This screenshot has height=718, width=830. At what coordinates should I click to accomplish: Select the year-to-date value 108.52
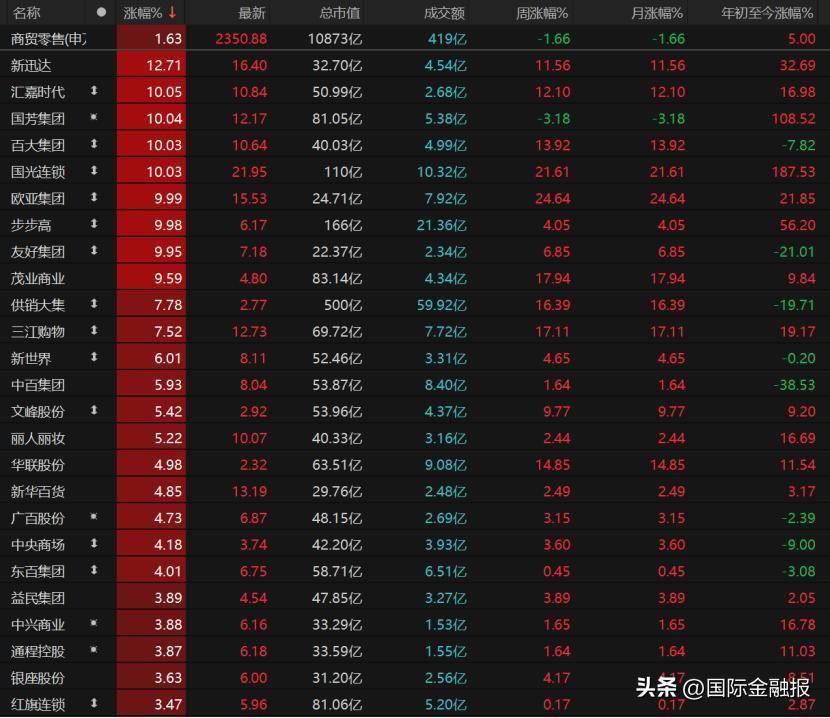click(793, 119)
